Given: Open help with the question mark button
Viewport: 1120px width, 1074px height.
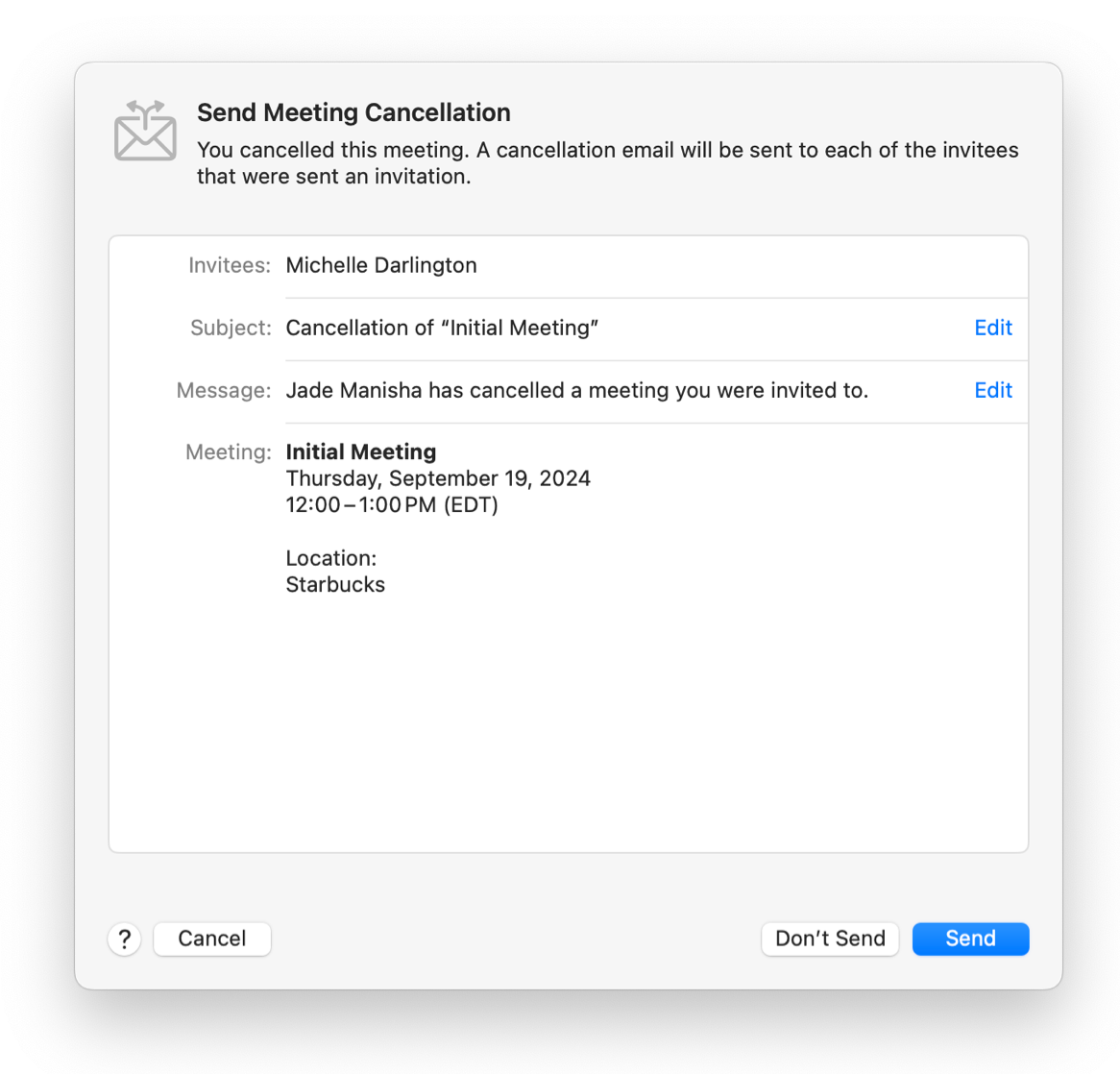Looking at the screenshot, I should coord(125,939).
